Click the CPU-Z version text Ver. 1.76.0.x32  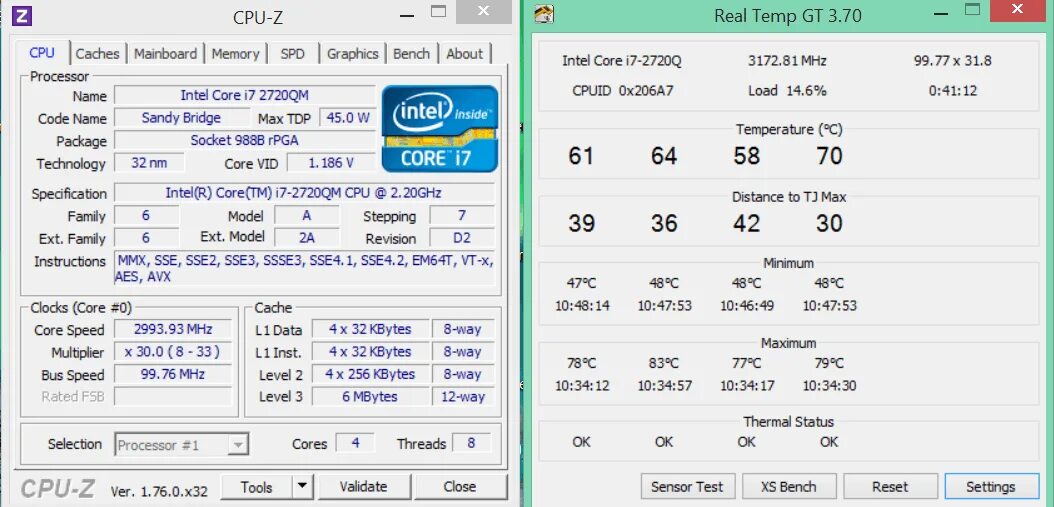pos(159,491)
